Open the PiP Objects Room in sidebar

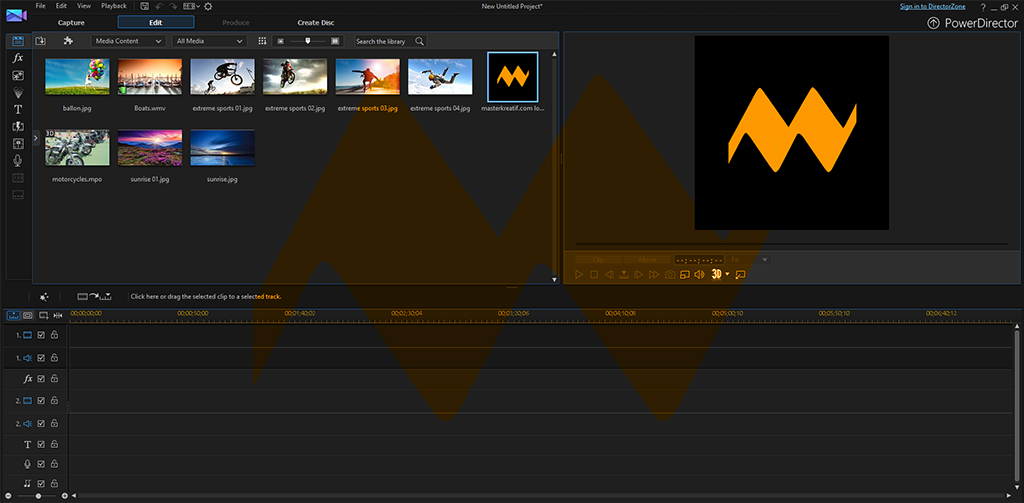tap(18, 75)
